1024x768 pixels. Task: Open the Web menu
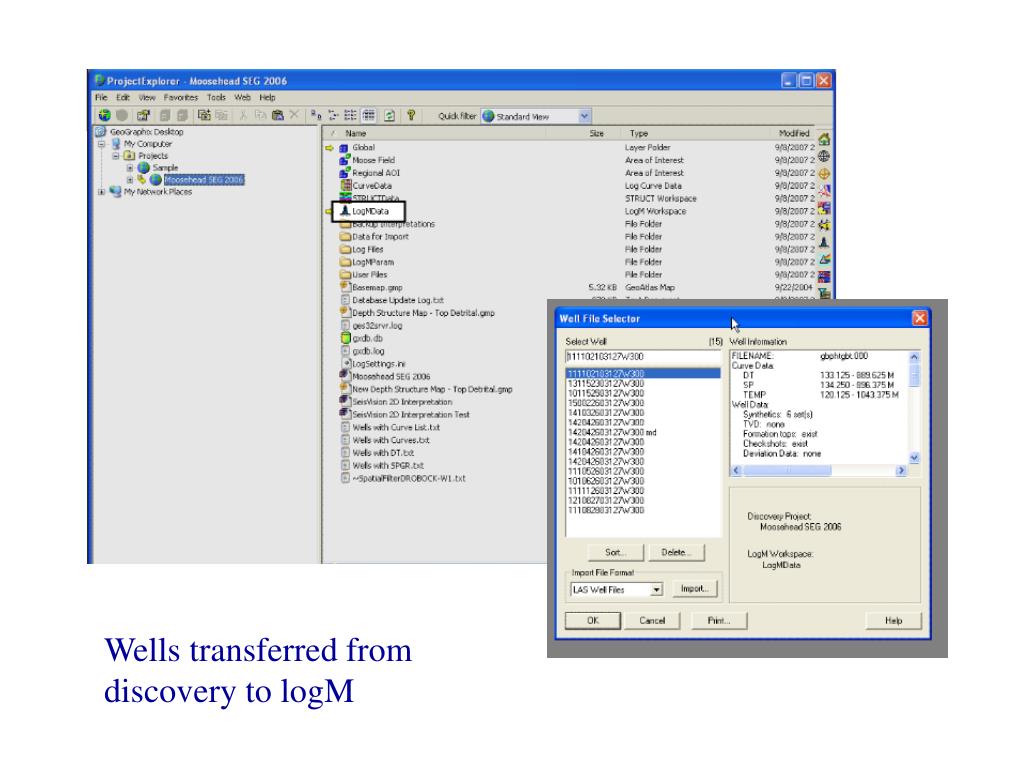click(x=242, y=97)
